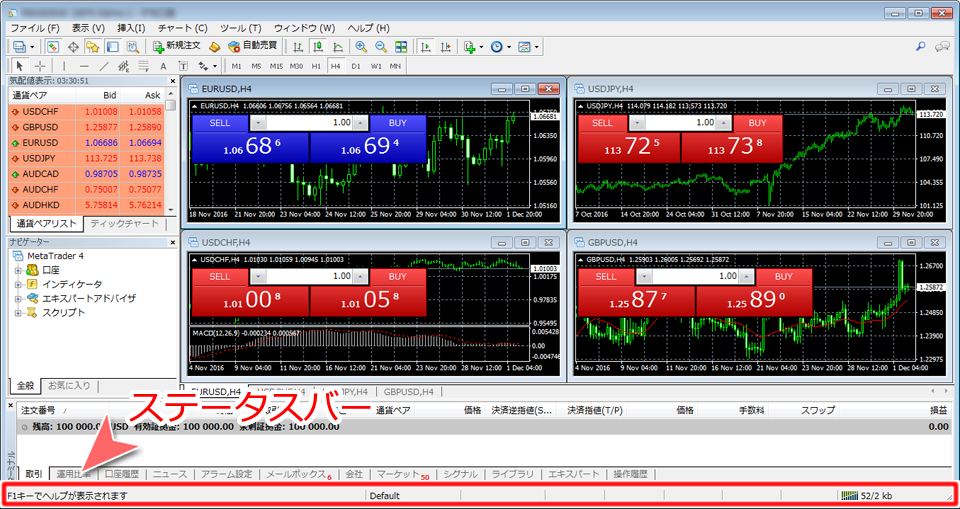Select the crosshair tool
Screen dimensions: 960x509
(40, 66)
